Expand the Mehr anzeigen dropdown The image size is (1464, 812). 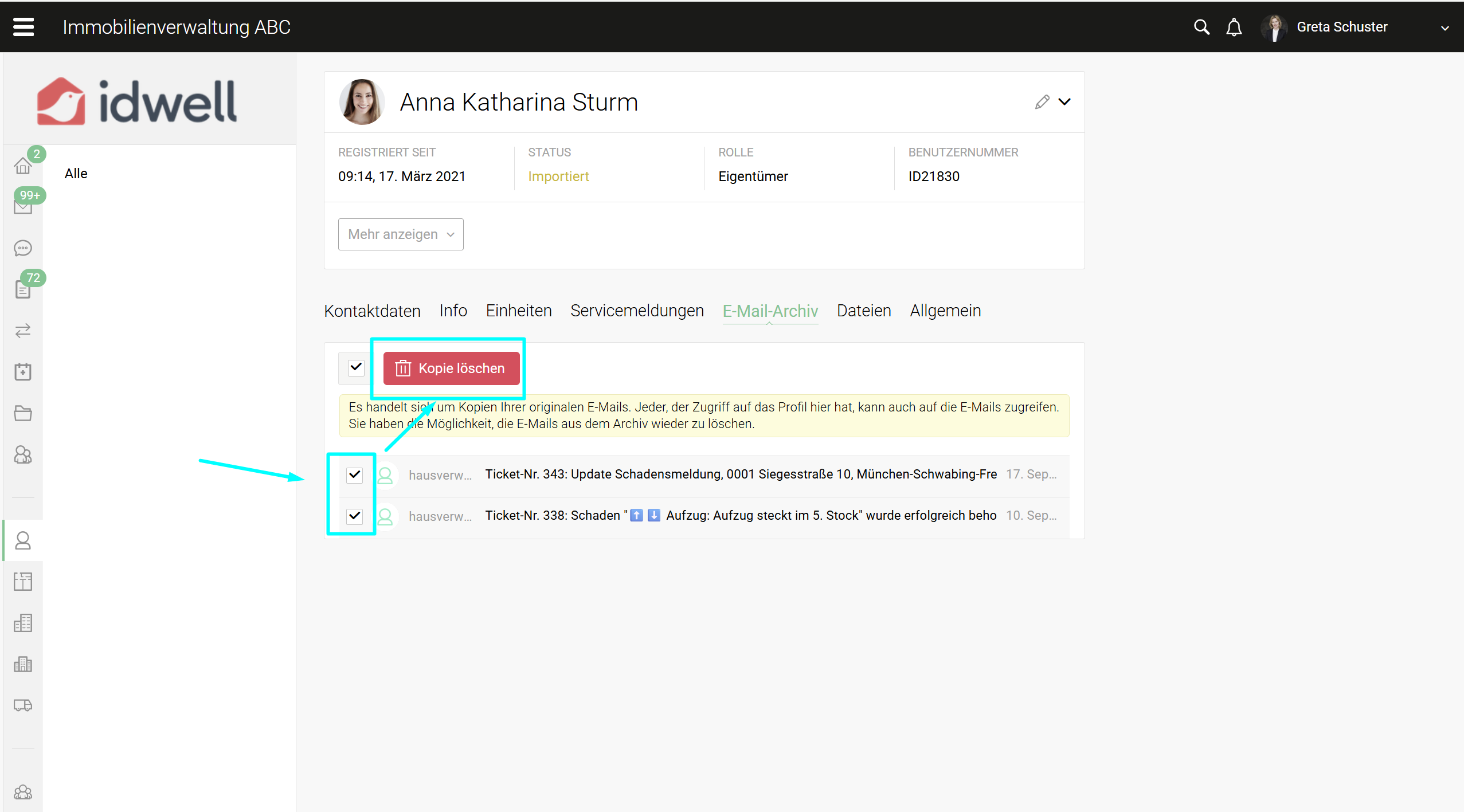tap(401, 234)
